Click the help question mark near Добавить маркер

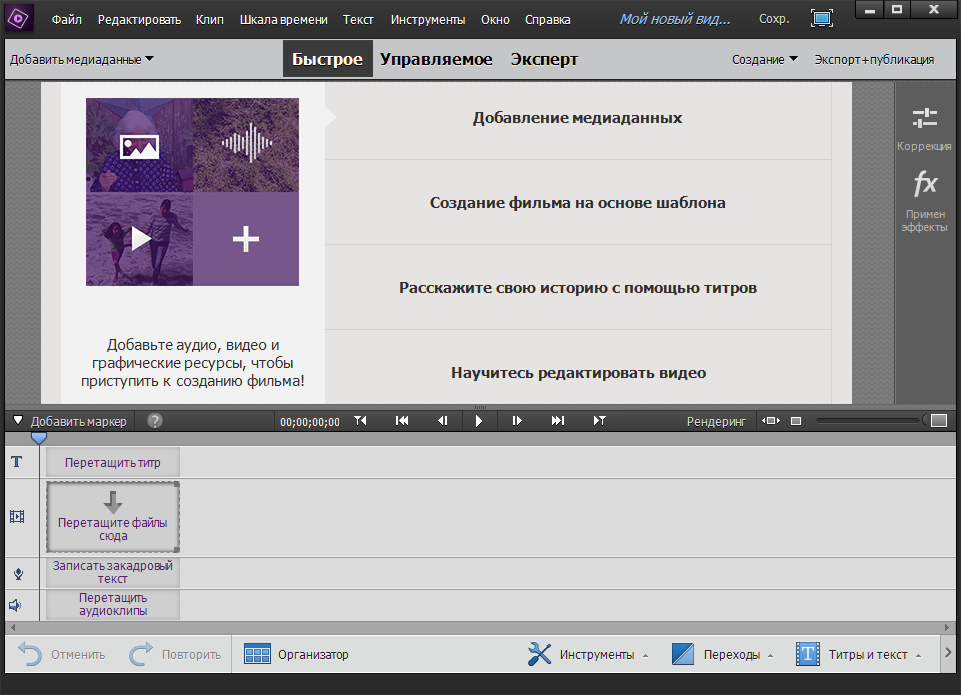[x=154, y=420]
